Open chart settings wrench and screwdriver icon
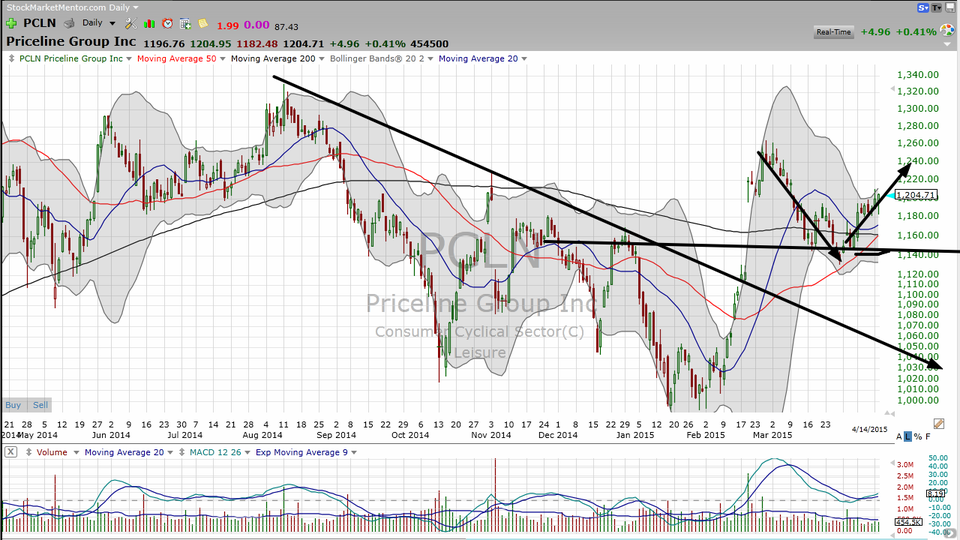Viewport: 960px width, 540px height. click(x=130, y=23)
